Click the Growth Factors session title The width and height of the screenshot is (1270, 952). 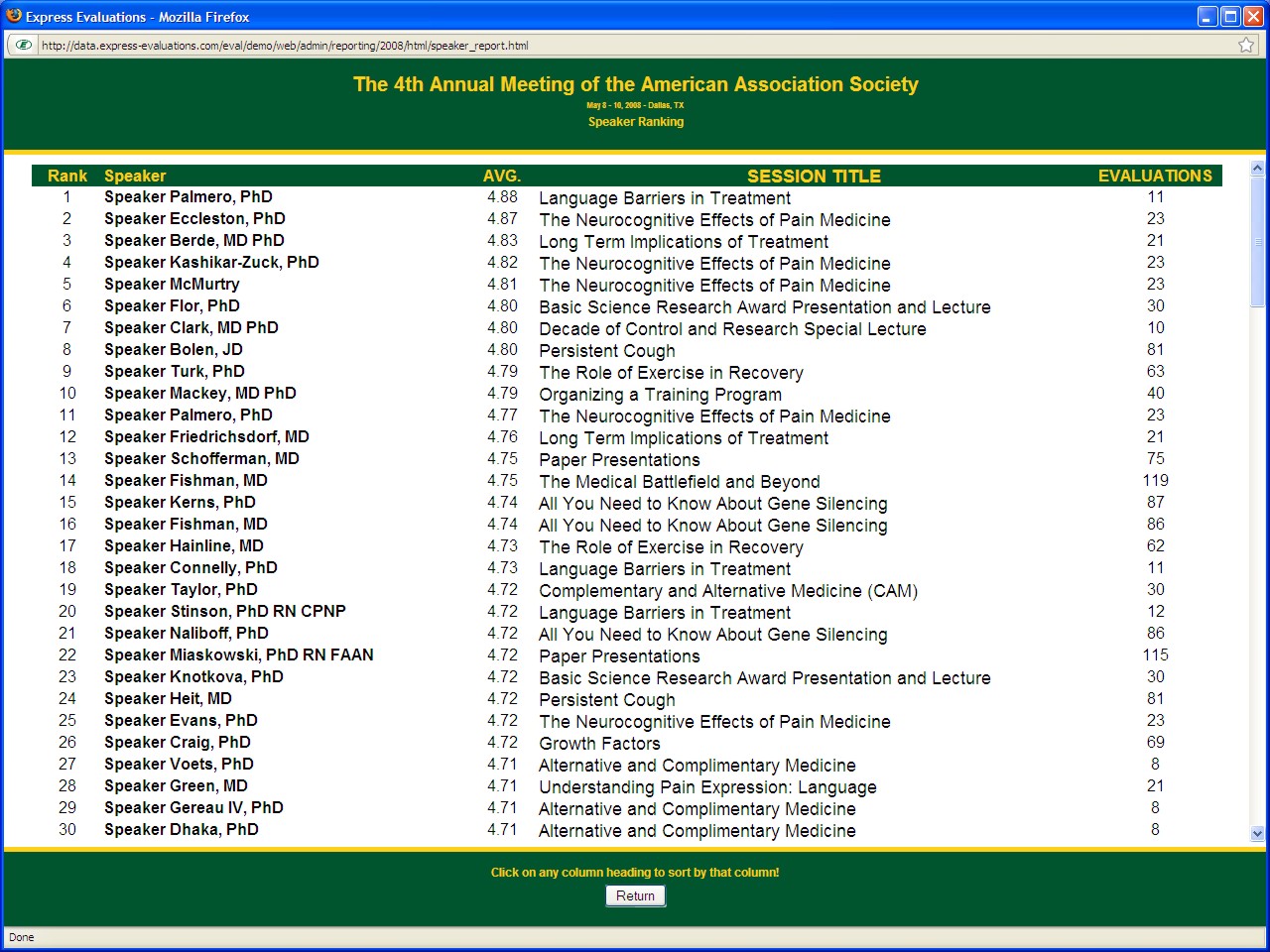point(599,744)
